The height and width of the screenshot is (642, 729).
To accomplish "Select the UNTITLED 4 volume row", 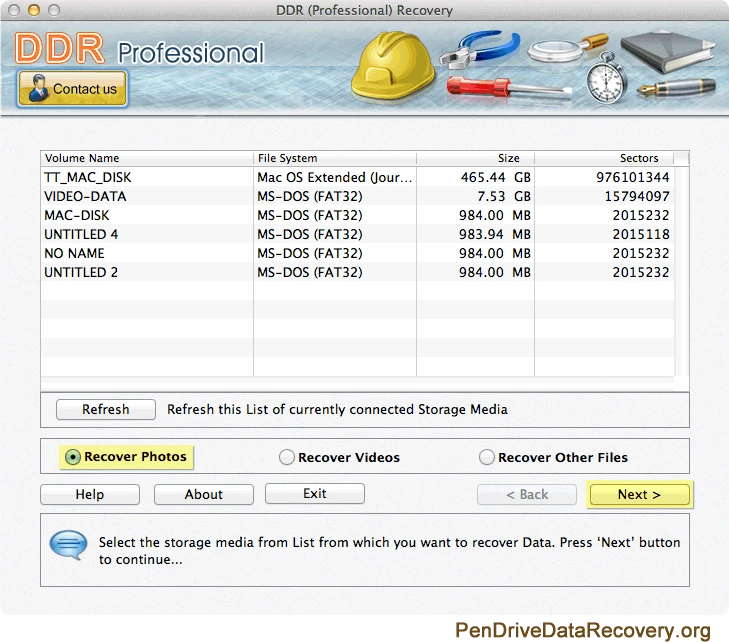I will coord(358,234).
